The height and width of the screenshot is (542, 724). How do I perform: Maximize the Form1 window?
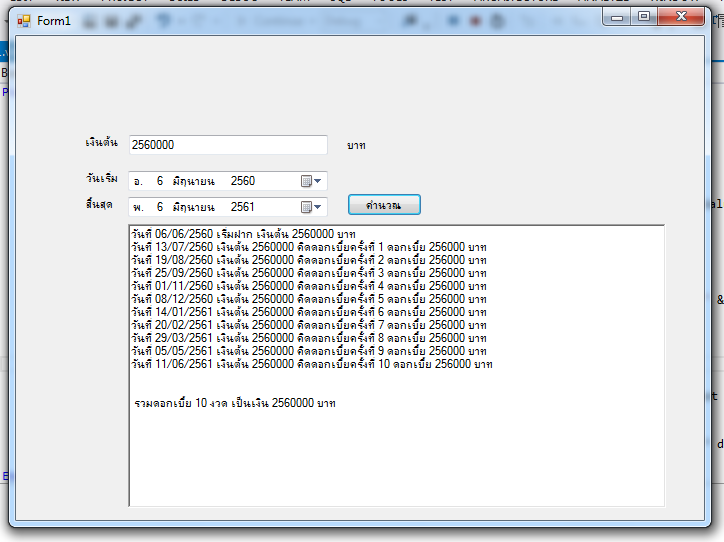tap(644, 17)
